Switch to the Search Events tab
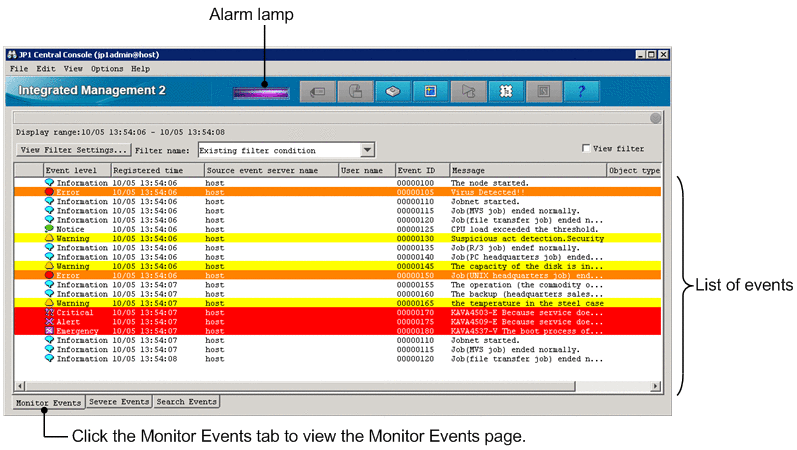The height and width of the screenshot is (450, 797). click(x=186, y=402)
